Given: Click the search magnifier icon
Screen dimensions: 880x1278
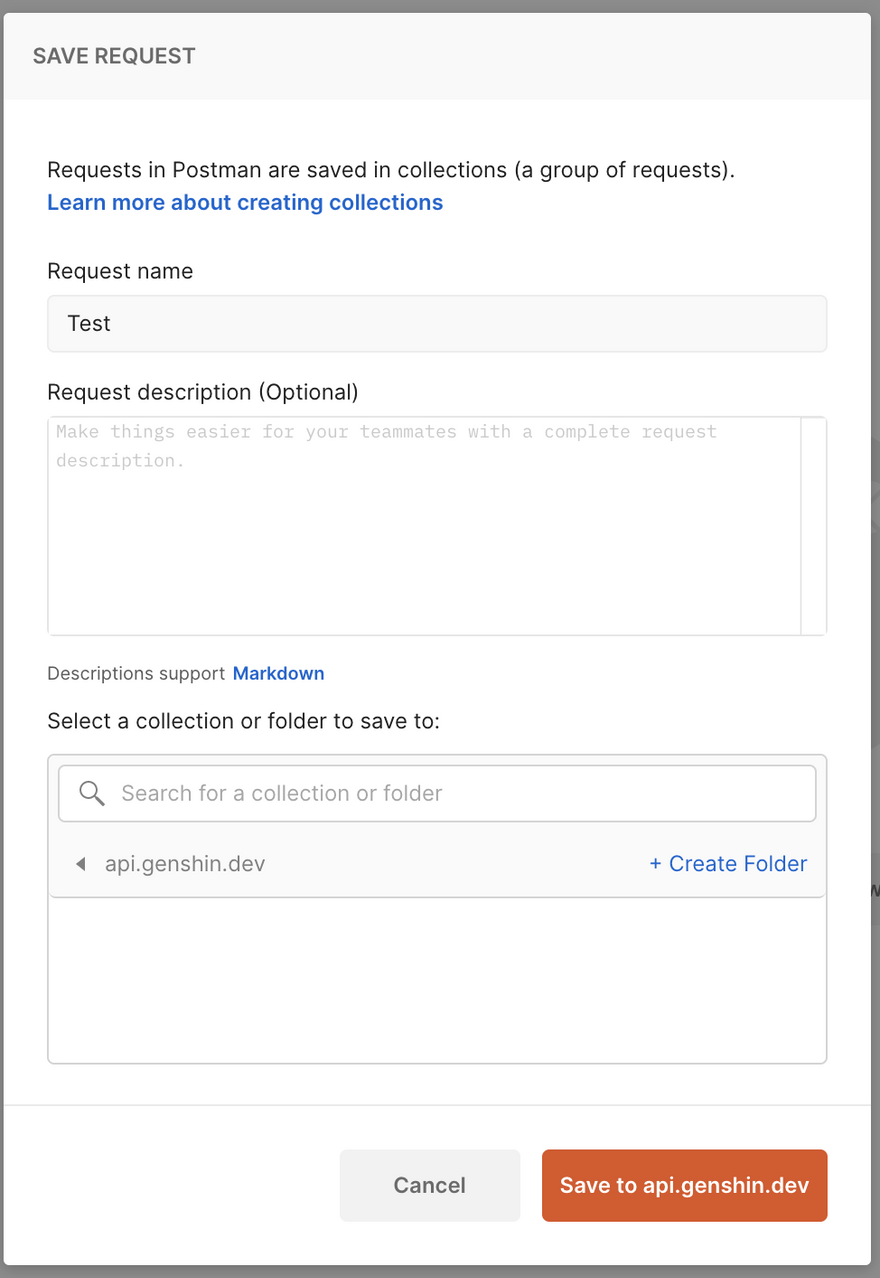Looking at the screenshot, I should click(x=92, y=793).
